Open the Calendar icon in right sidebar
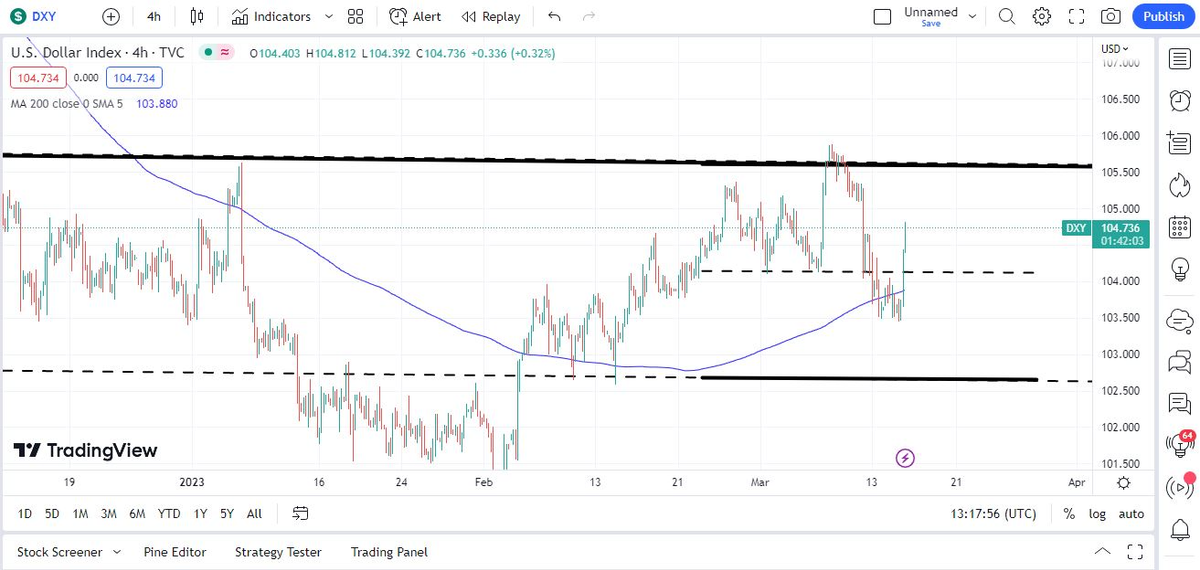 click(1180, 227)
